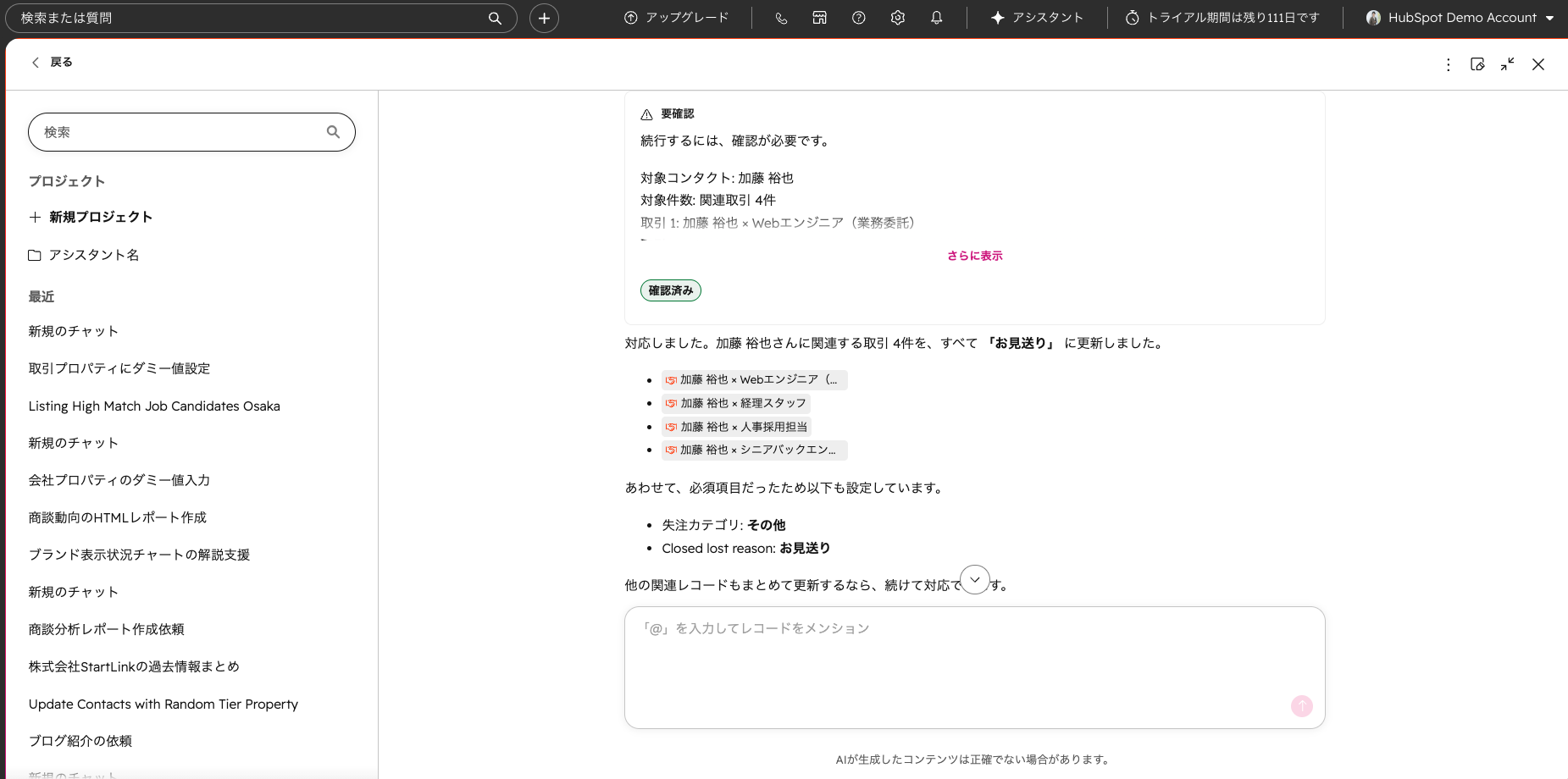Start a new chat via compose icon
This screenshot has width=1568, height=779.
[x=1477, y=64]
